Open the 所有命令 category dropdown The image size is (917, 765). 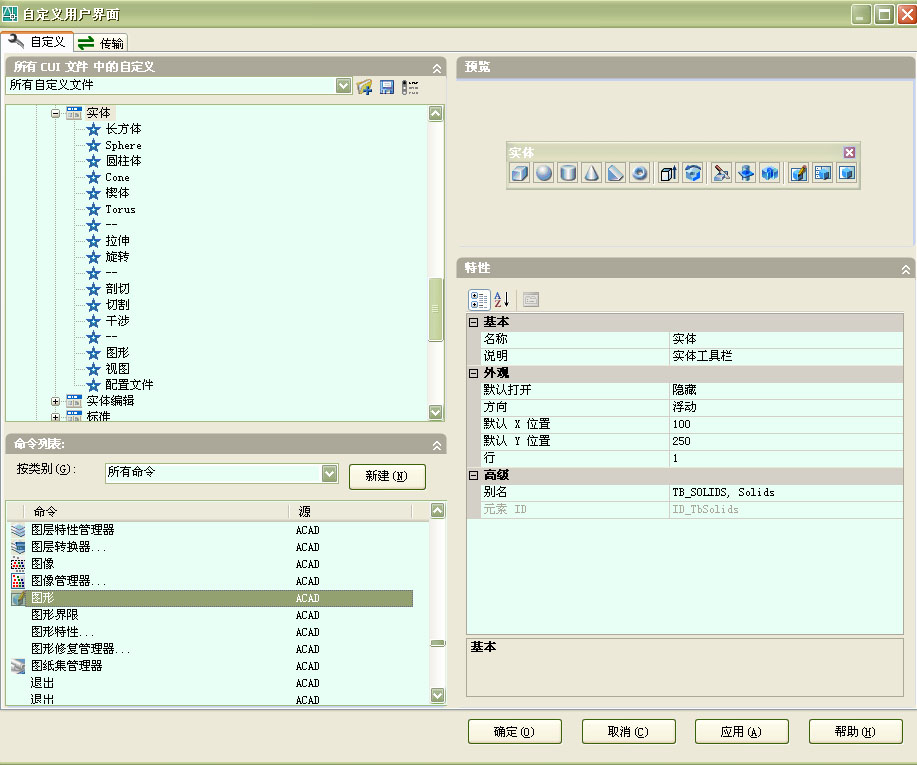pos(330,473)
